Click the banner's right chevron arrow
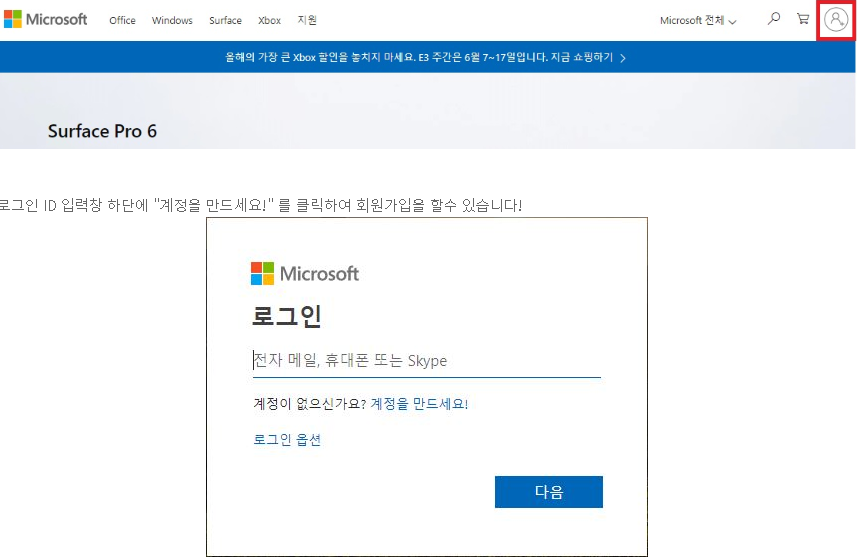This screenshot has height=560, width=857. coord(623,58)
